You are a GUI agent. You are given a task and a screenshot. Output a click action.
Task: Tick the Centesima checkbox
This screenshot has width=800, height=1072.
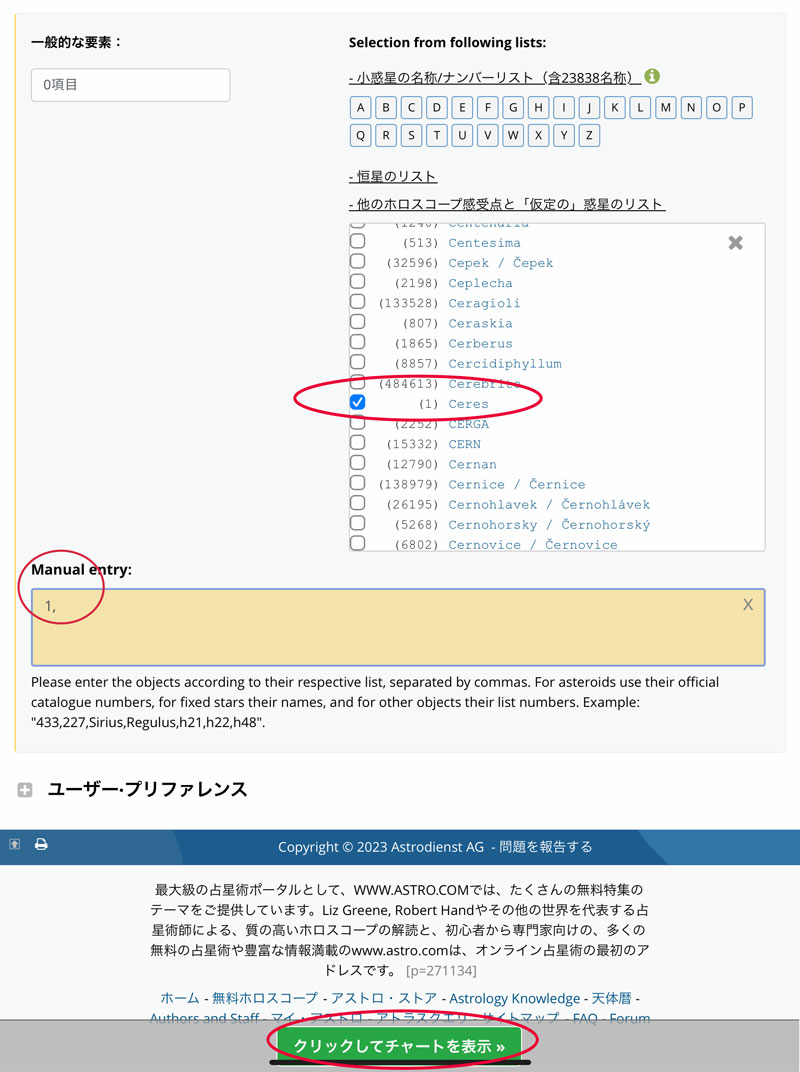pyautogui.click(x=357, y=242)
